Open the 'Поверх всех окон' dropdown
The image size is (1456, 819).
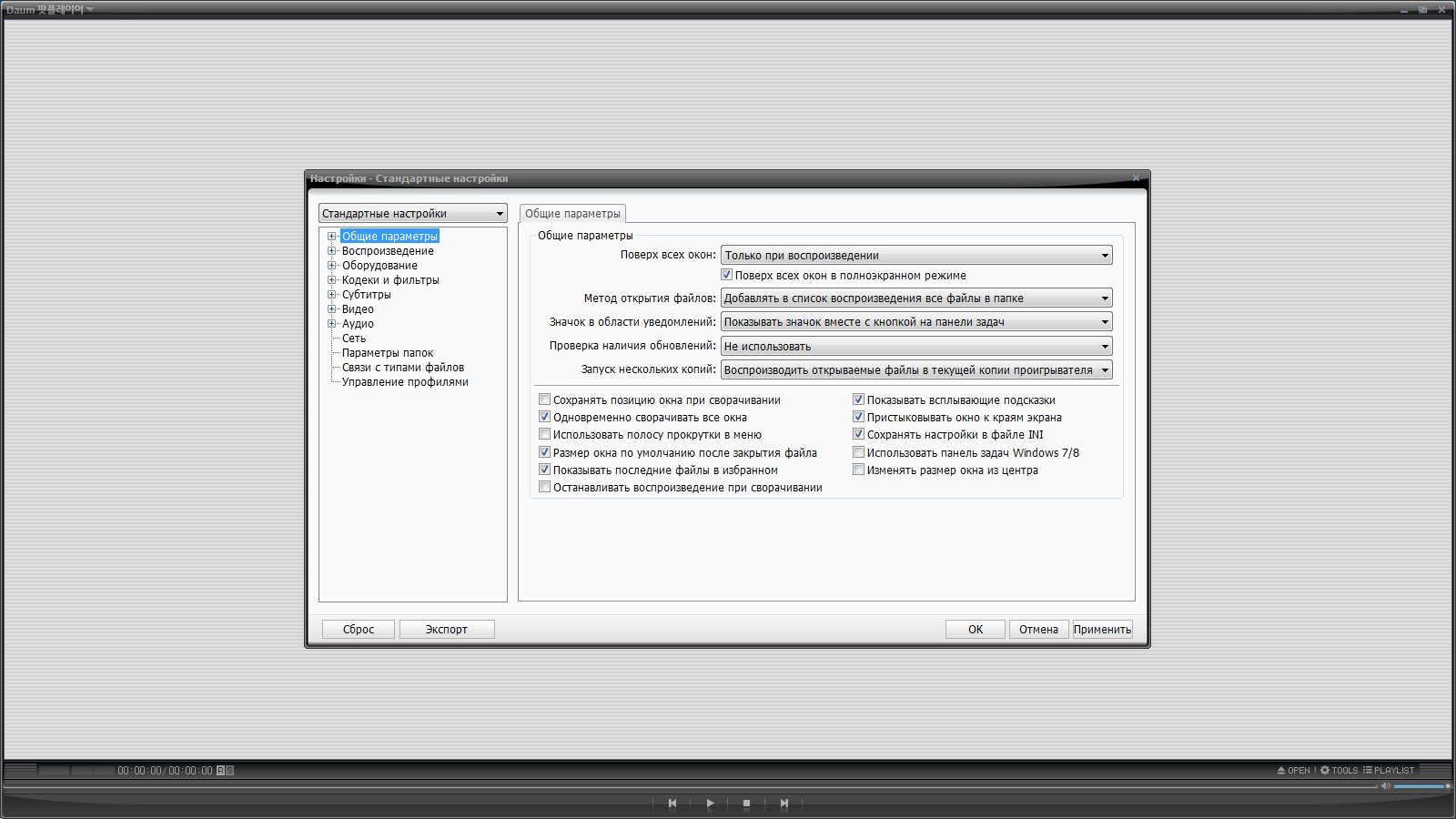[915, 256]
